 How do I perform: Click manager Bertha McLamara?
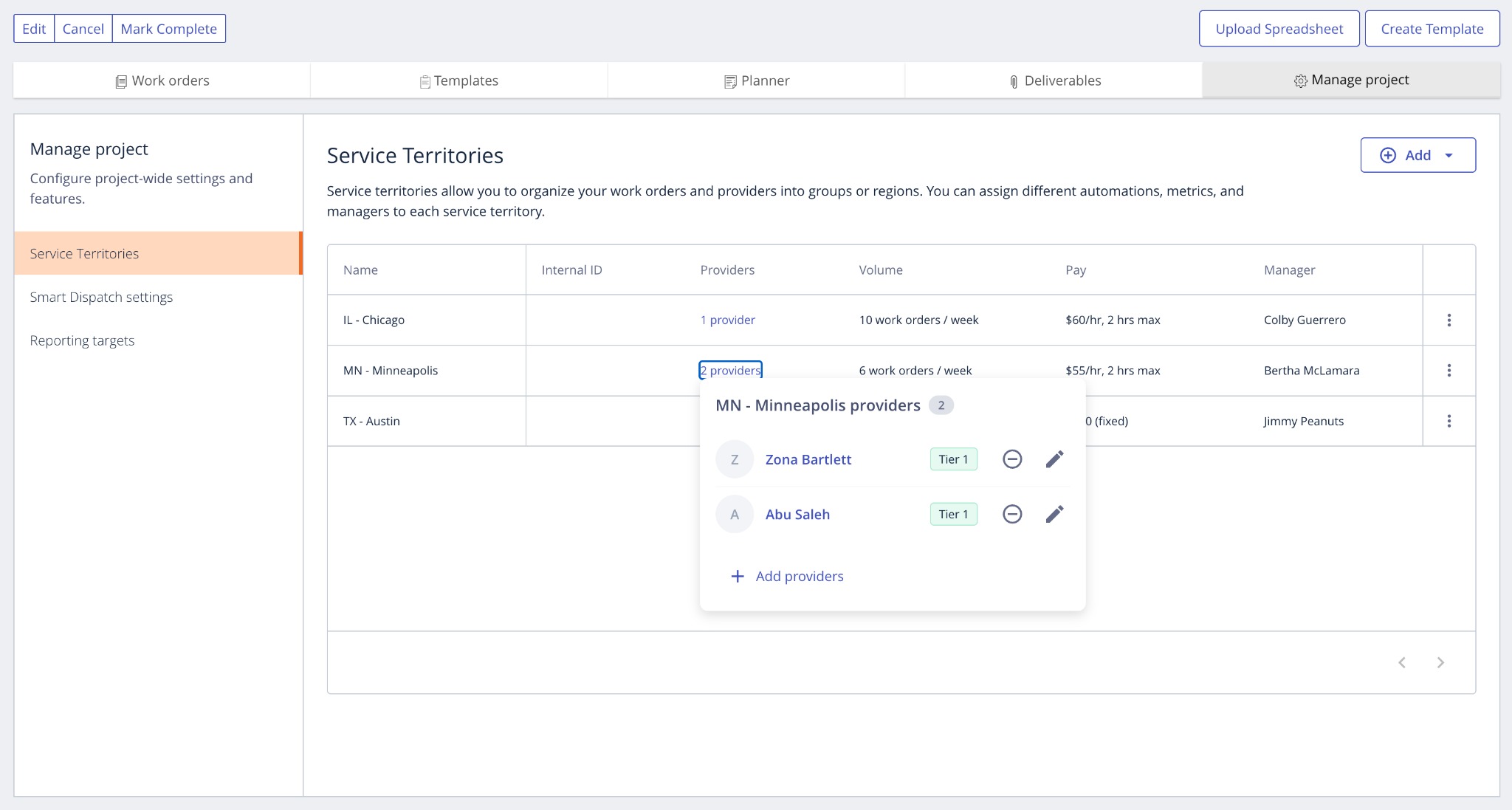(1311, 370)
